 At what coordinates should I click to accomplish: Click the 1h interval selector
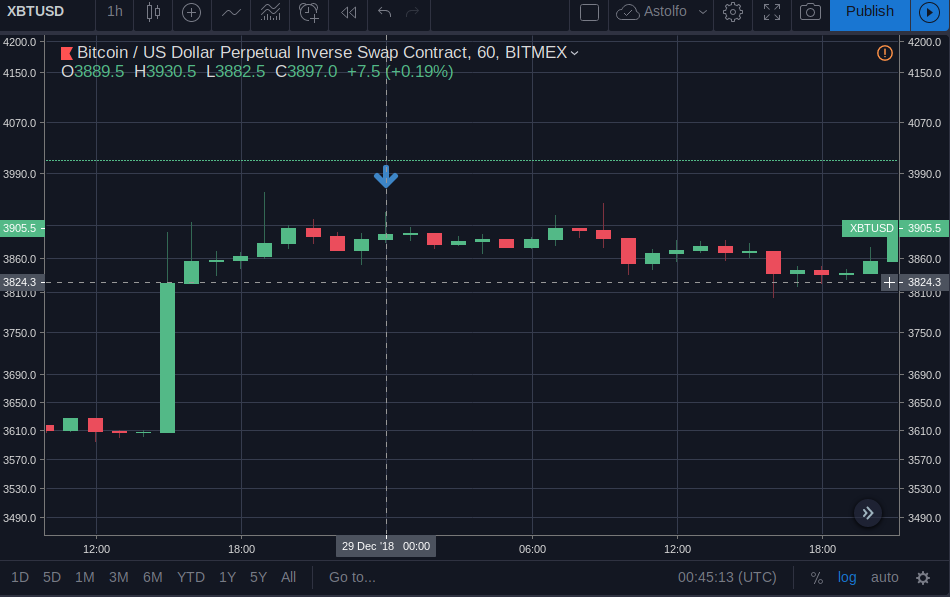[114, 13]
